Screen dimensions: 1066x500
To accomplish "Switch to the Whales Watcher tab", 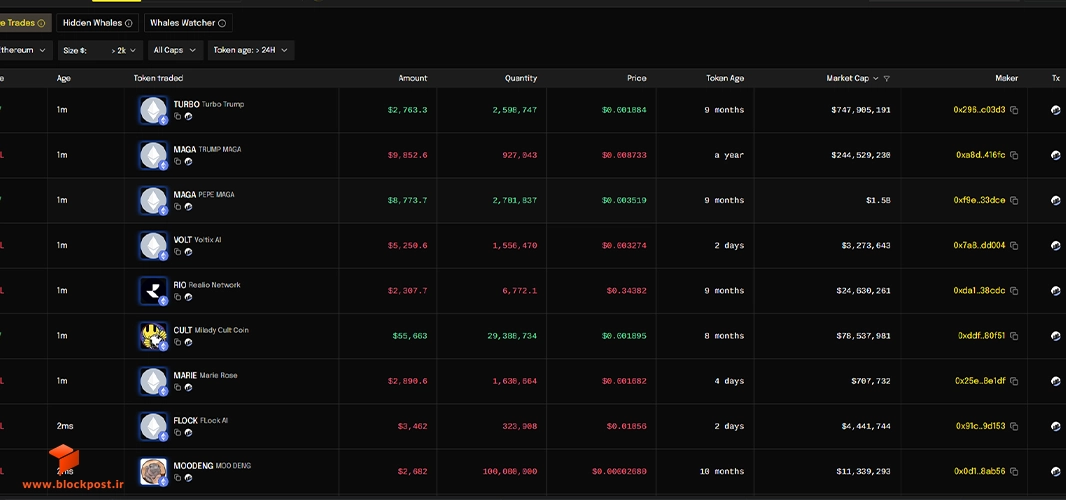I will (188, 23).
